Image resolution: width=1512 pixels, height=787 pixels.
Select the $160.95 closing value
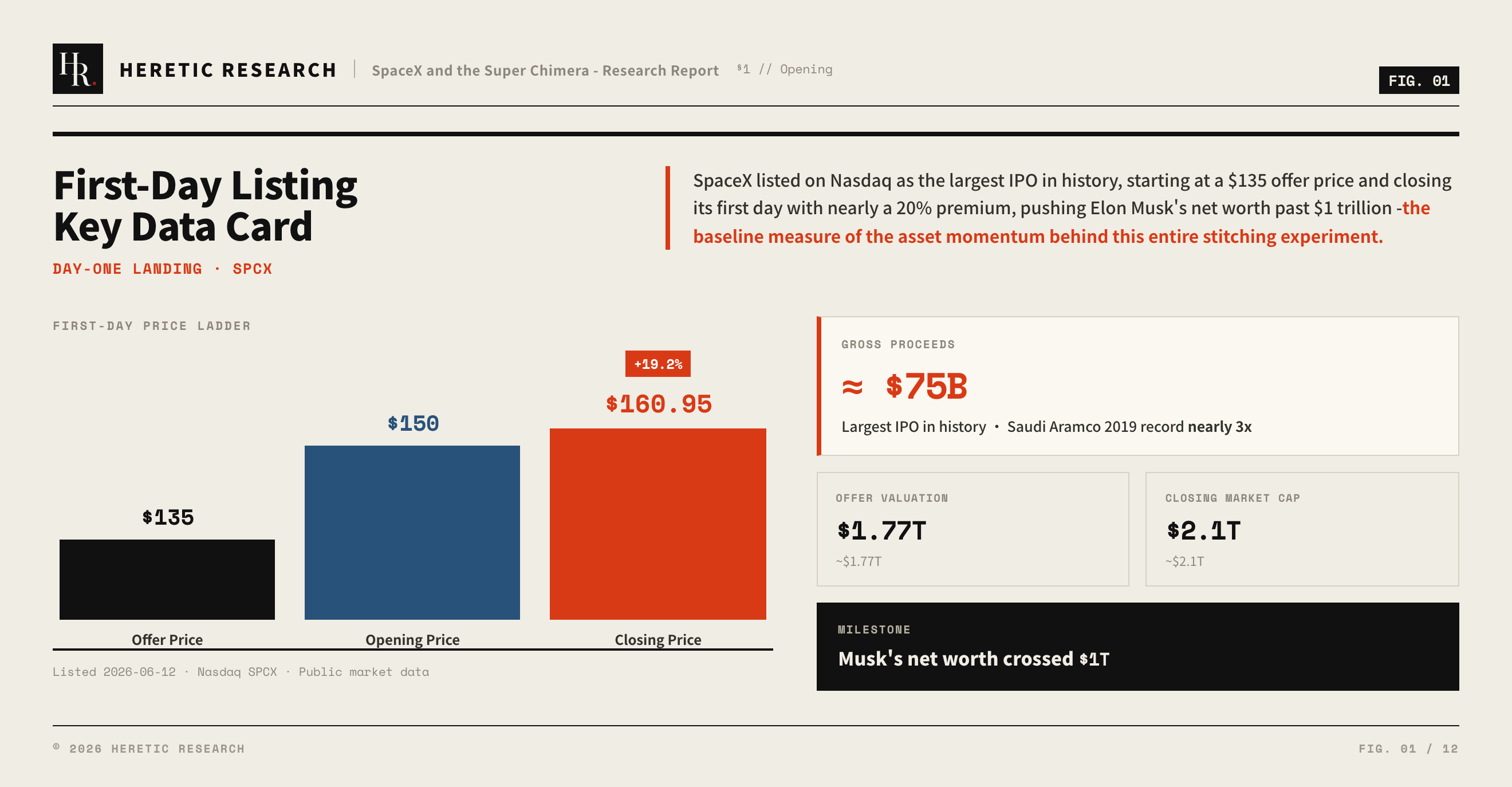[659, 404]
